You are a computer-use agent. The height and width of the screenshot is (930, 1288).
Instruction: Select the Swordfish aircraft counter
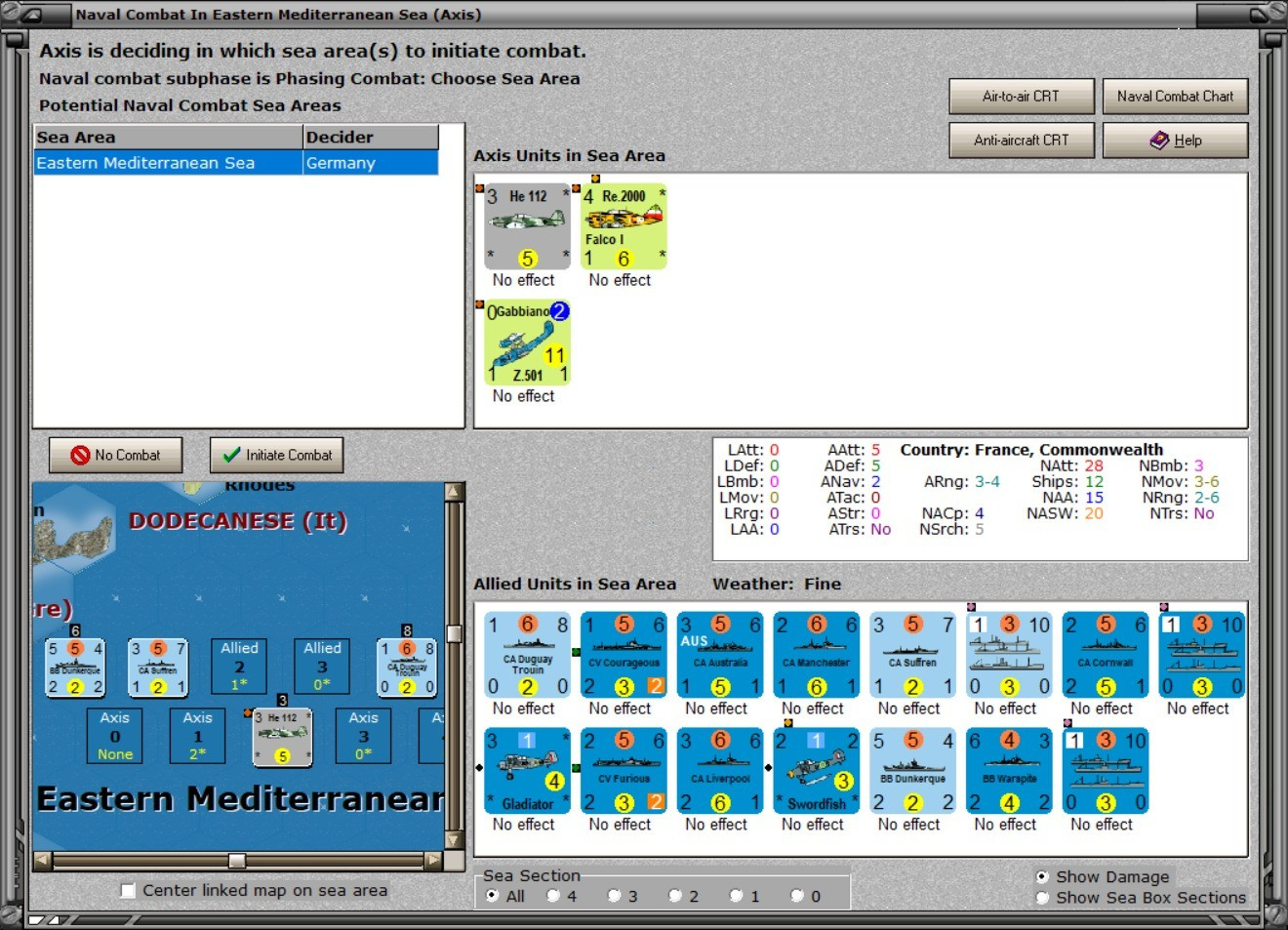[x=817, y=771]
